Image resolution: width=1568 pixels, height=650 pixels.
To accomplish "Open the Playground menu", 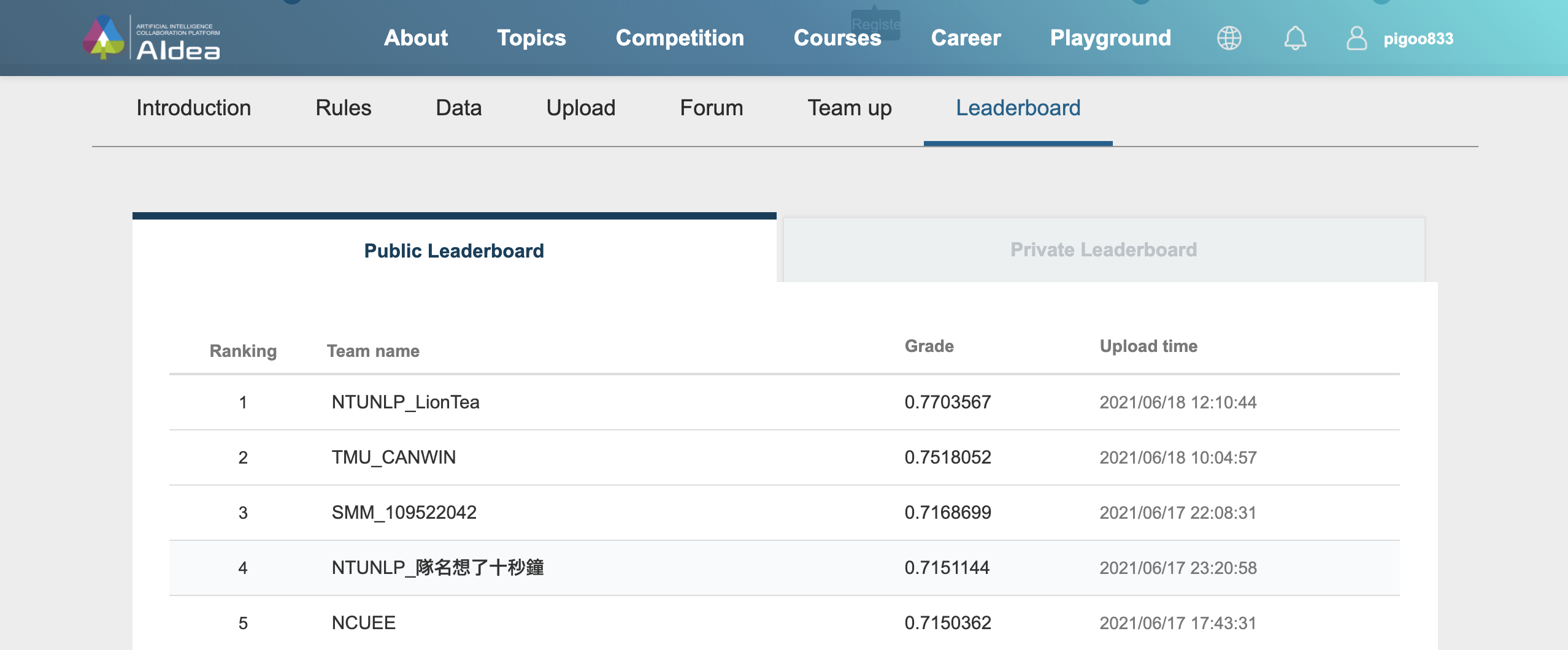I will click(x=1111, y=38).
